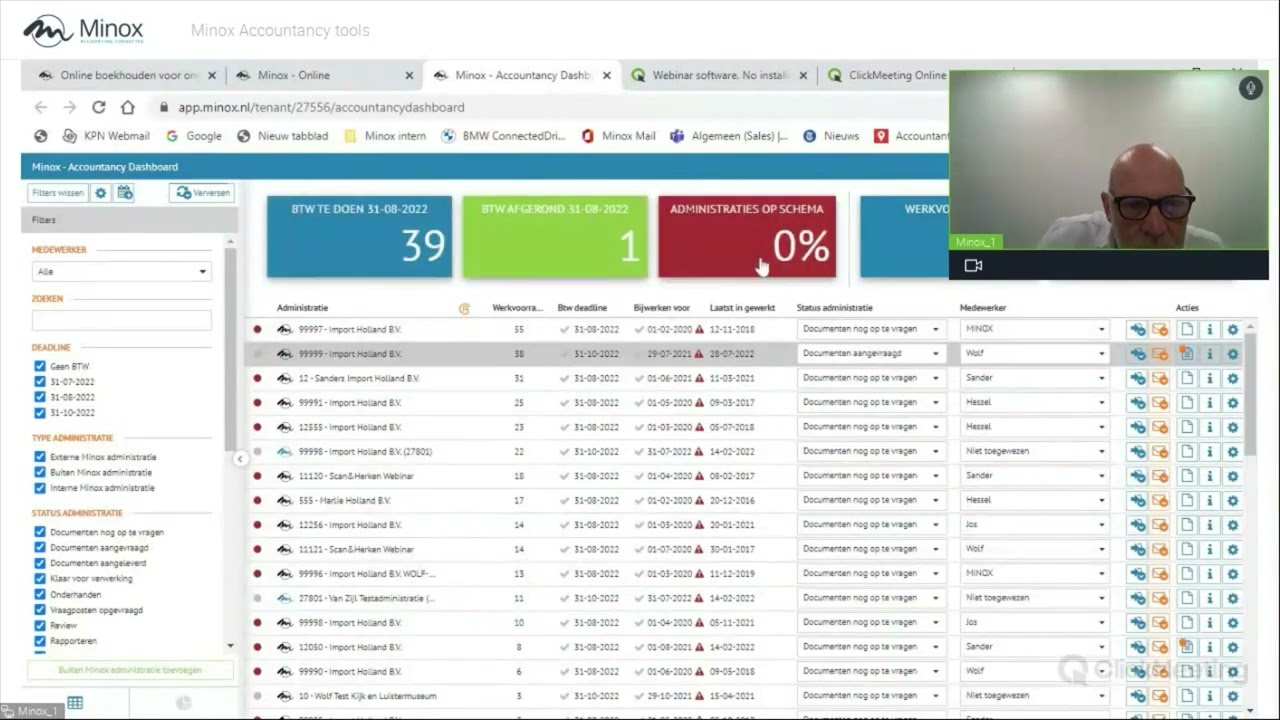Uncheck the Geen BTW deadline filter
Image resolution: width=1280 pixels, height=720 pixels.
click(40, 367)
